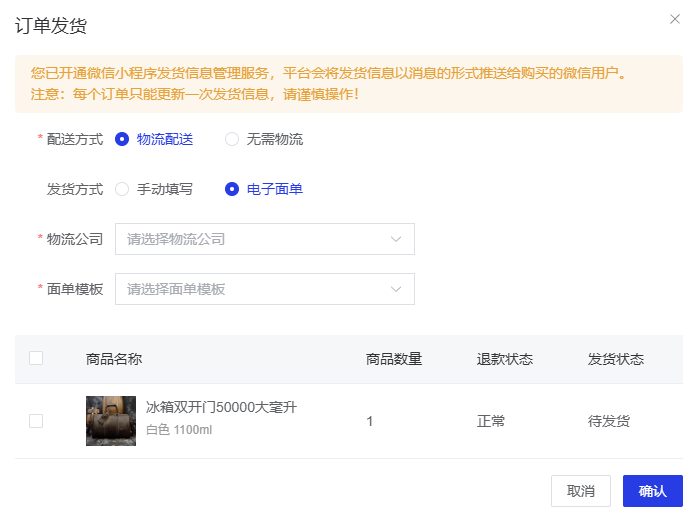Open the 面单模板 selection dropdown
Screen dimensions: 698x519
pyautogui.click(x=255, y=289)
